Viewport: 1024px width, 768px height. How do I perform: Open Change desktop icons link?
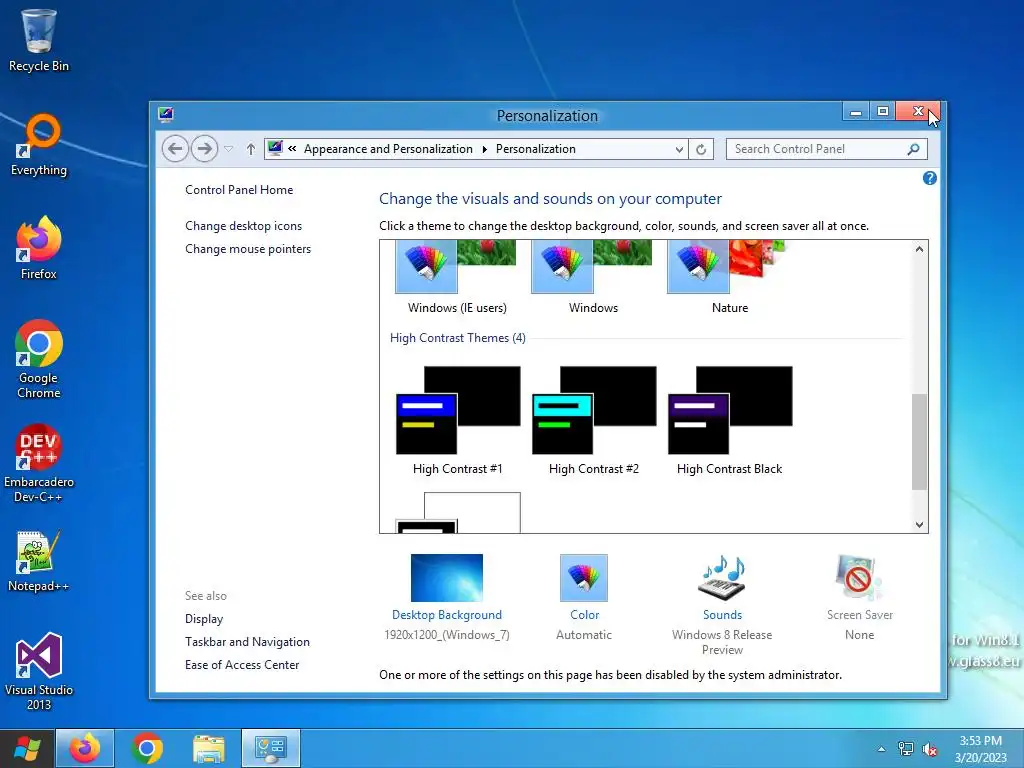[244, 225]
